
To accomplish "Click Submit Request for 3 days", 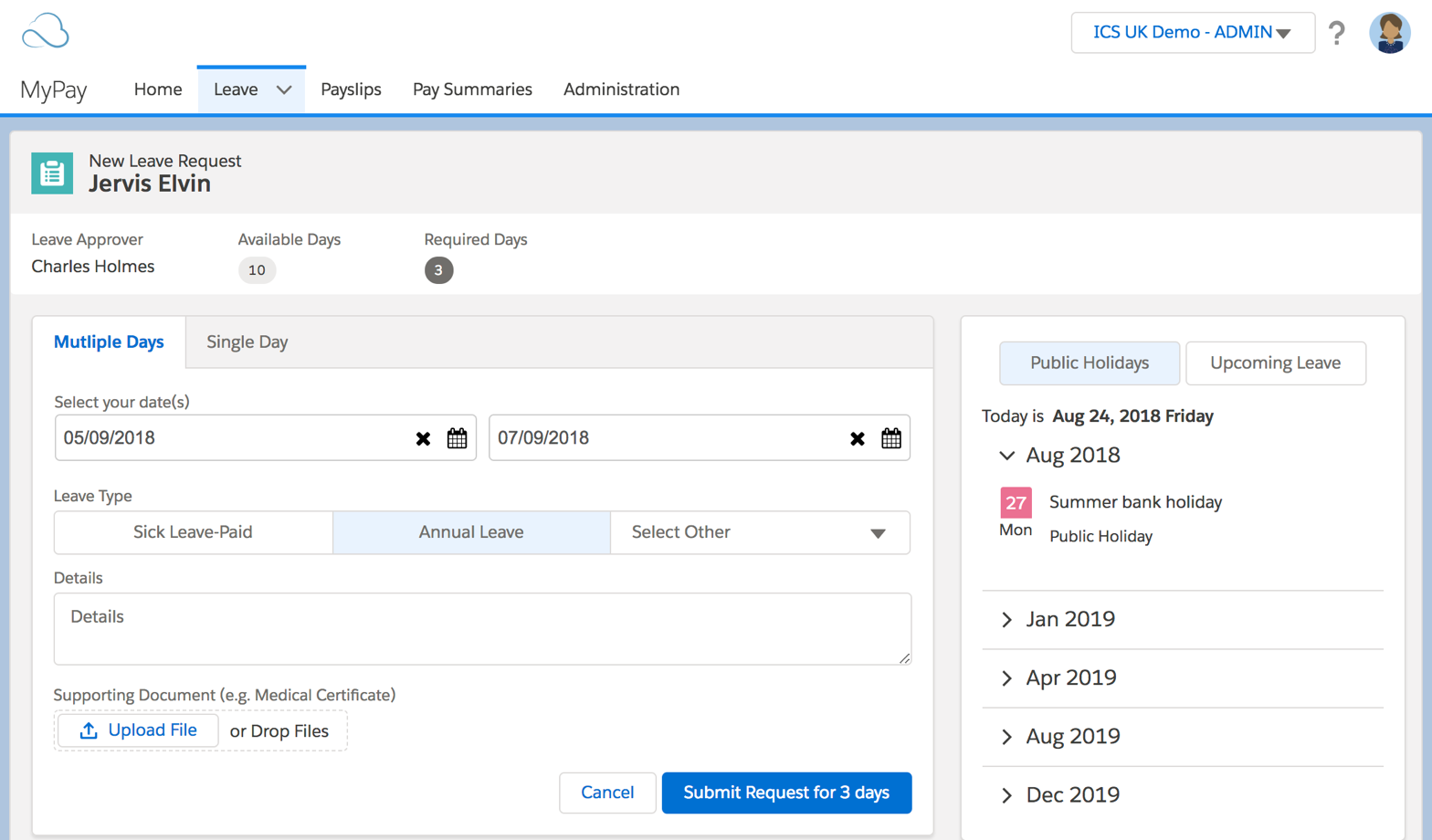I will (x=786, y=793).
